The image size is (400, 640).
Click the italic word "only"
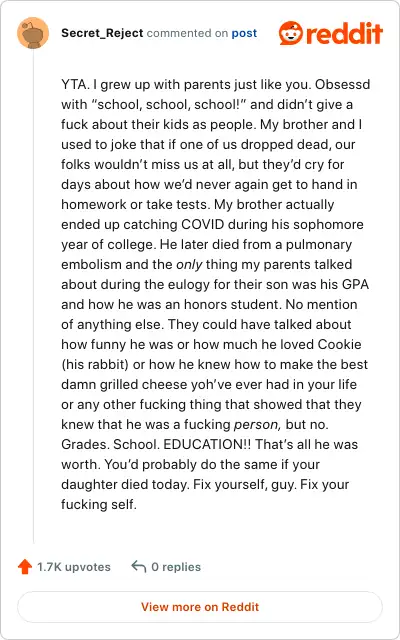coord(189,264)
